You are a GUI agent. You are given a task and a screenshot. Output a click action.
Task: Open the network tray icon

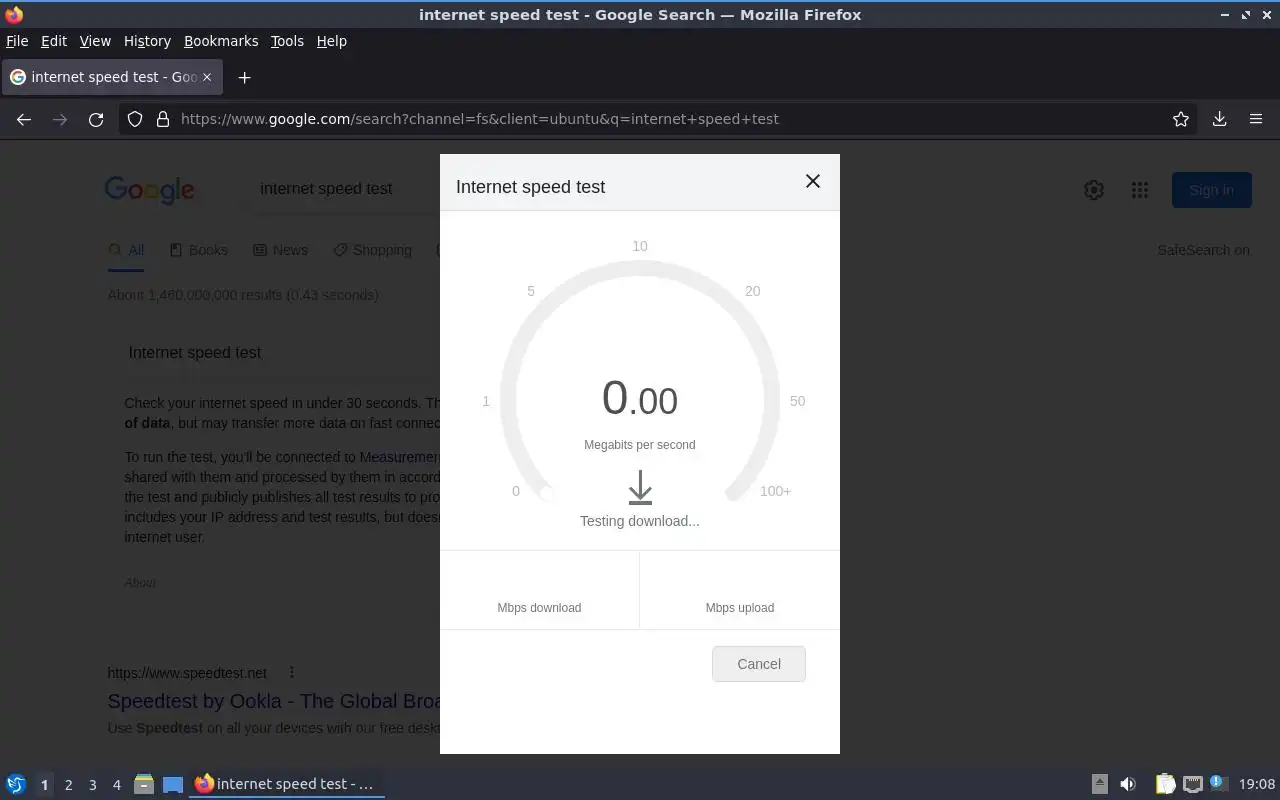pyautogui.click(x=1192, y=784)
